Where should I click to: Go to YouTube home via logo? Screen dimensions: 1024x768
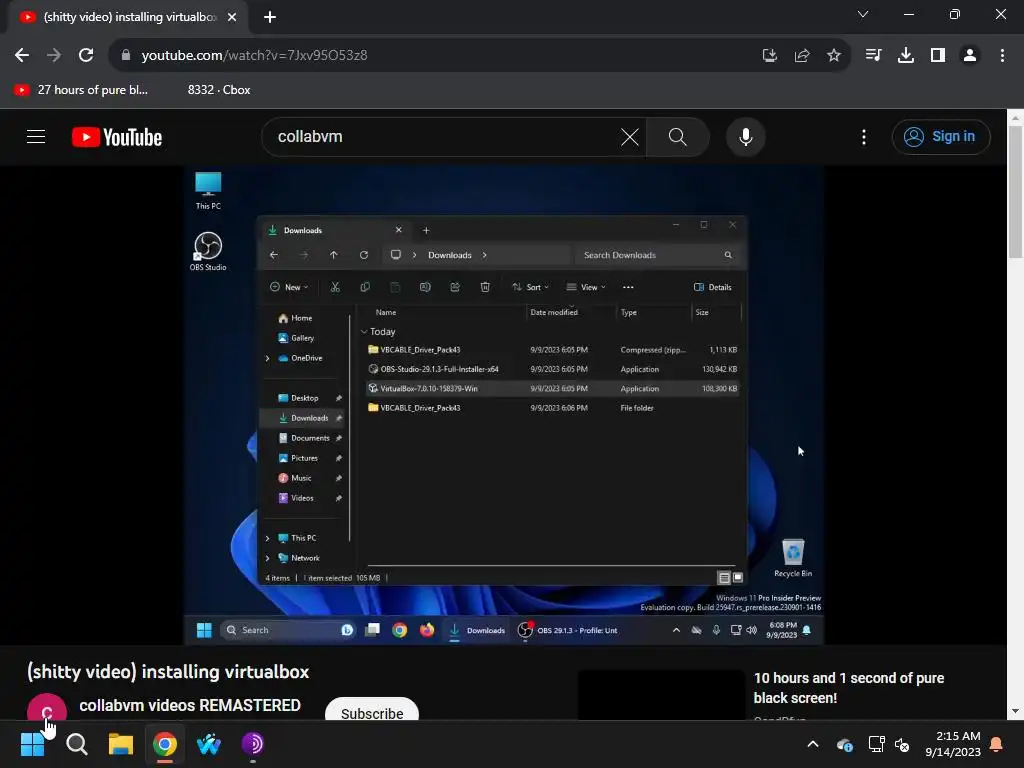pos(117,137)
